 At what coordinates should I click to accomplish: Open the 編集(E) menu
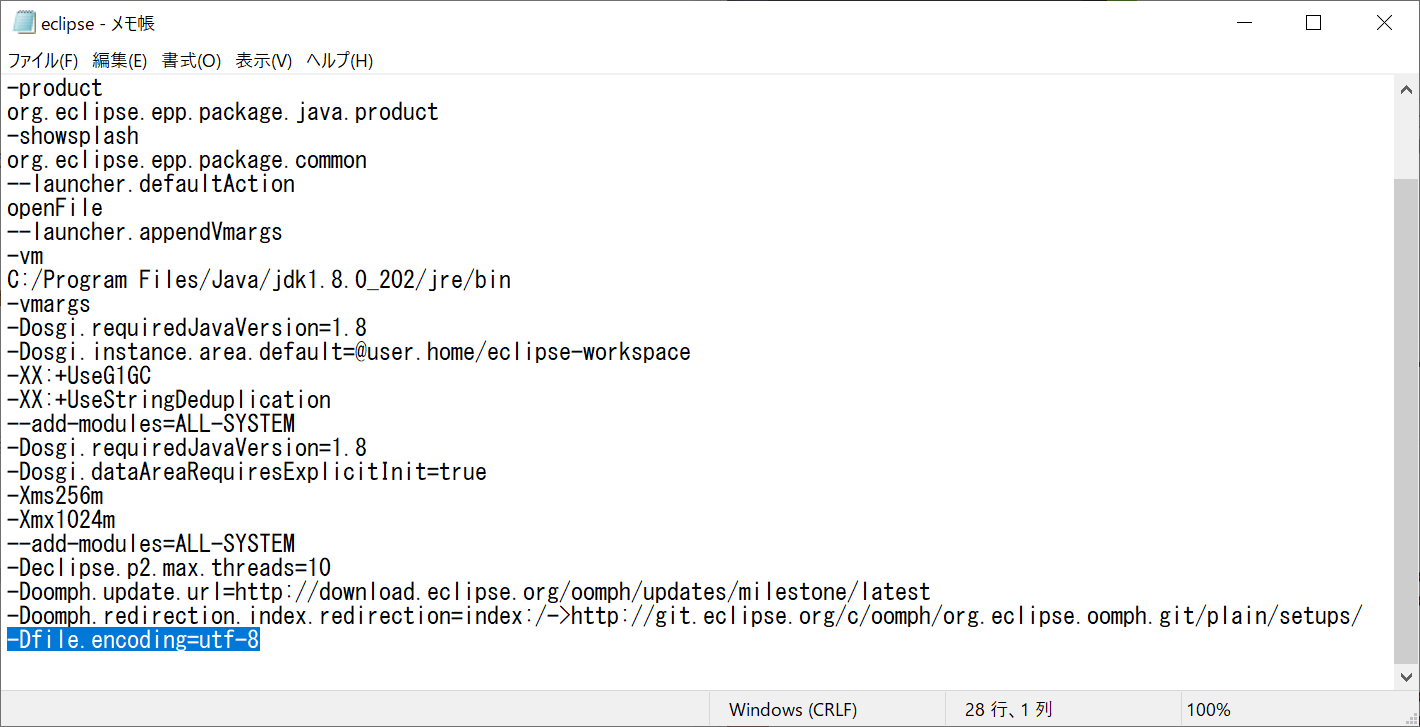coord(119,60)
